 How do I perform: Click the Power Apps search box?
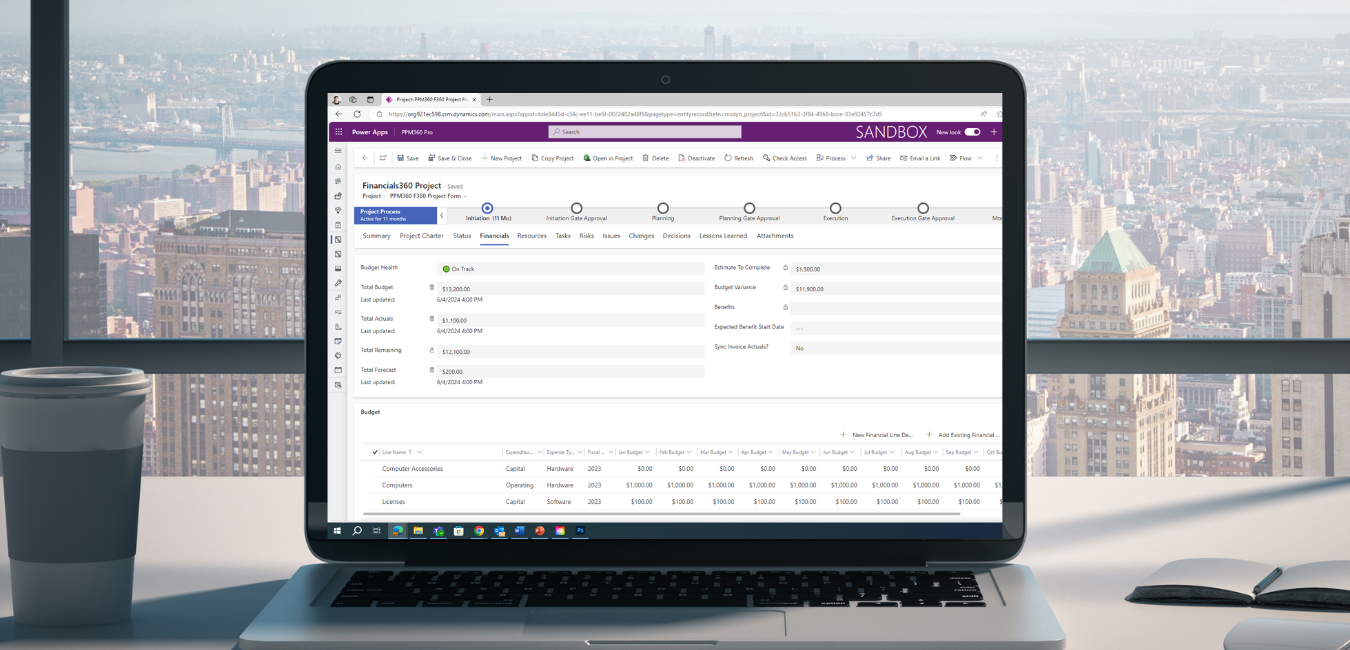point(645,132)
